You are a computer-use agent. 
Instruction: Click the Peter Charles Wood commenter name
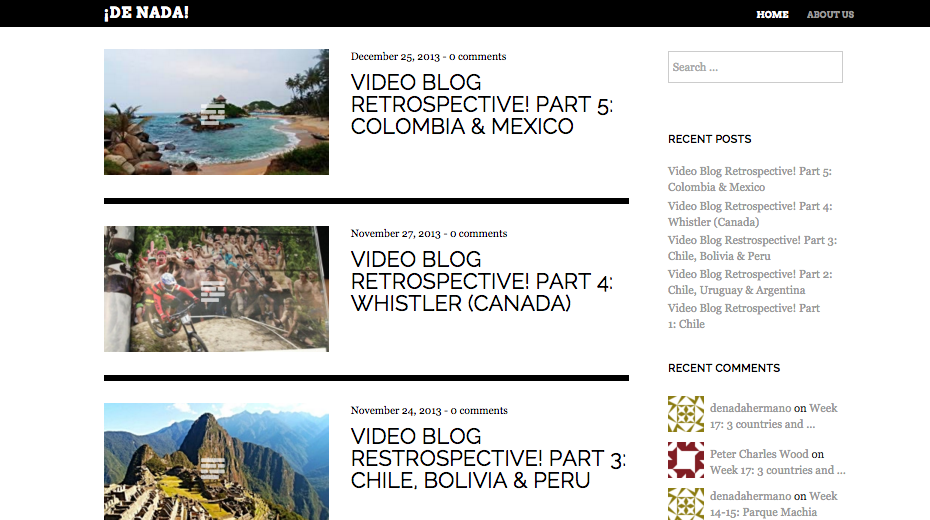(x=759, y=454)
